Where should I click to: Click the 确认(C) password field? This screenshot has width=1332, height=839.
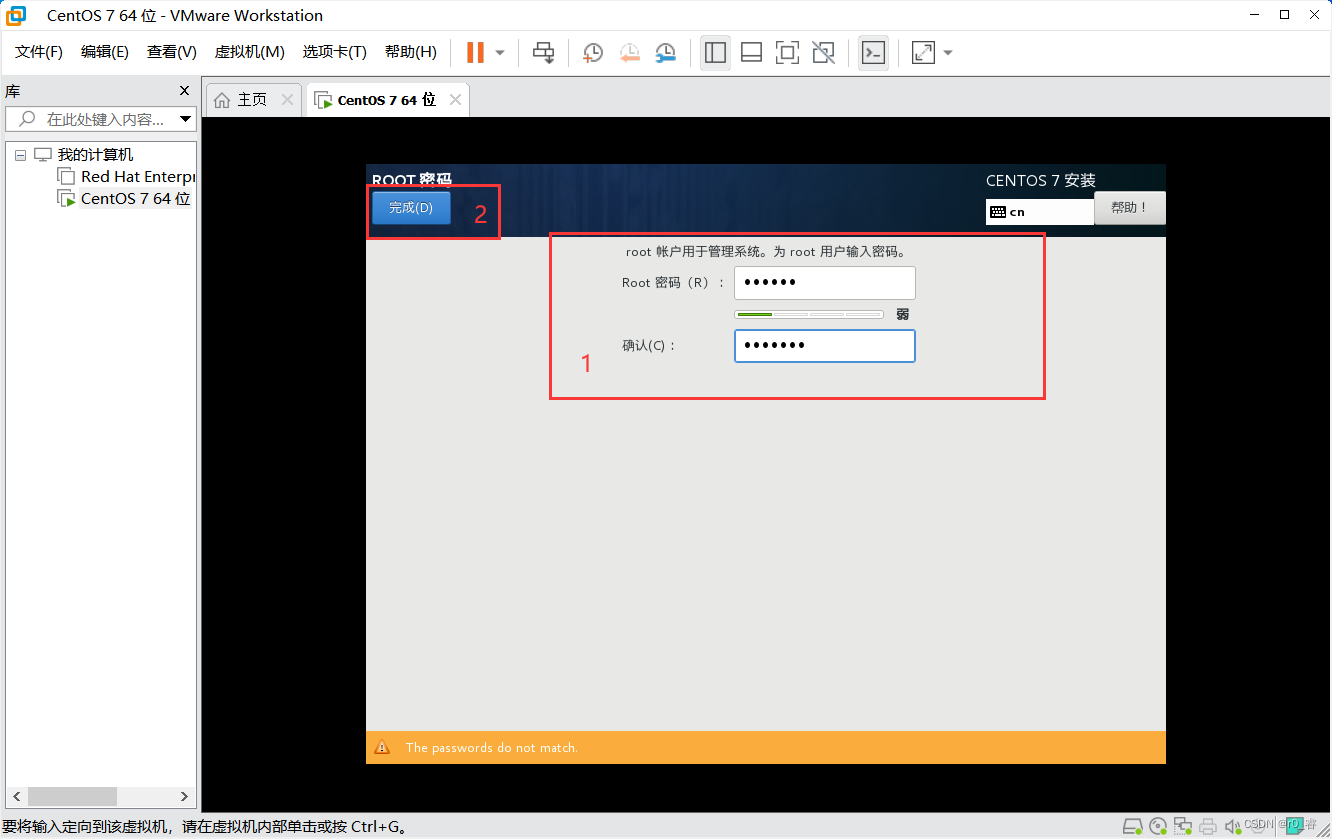[x=825, y=346]
